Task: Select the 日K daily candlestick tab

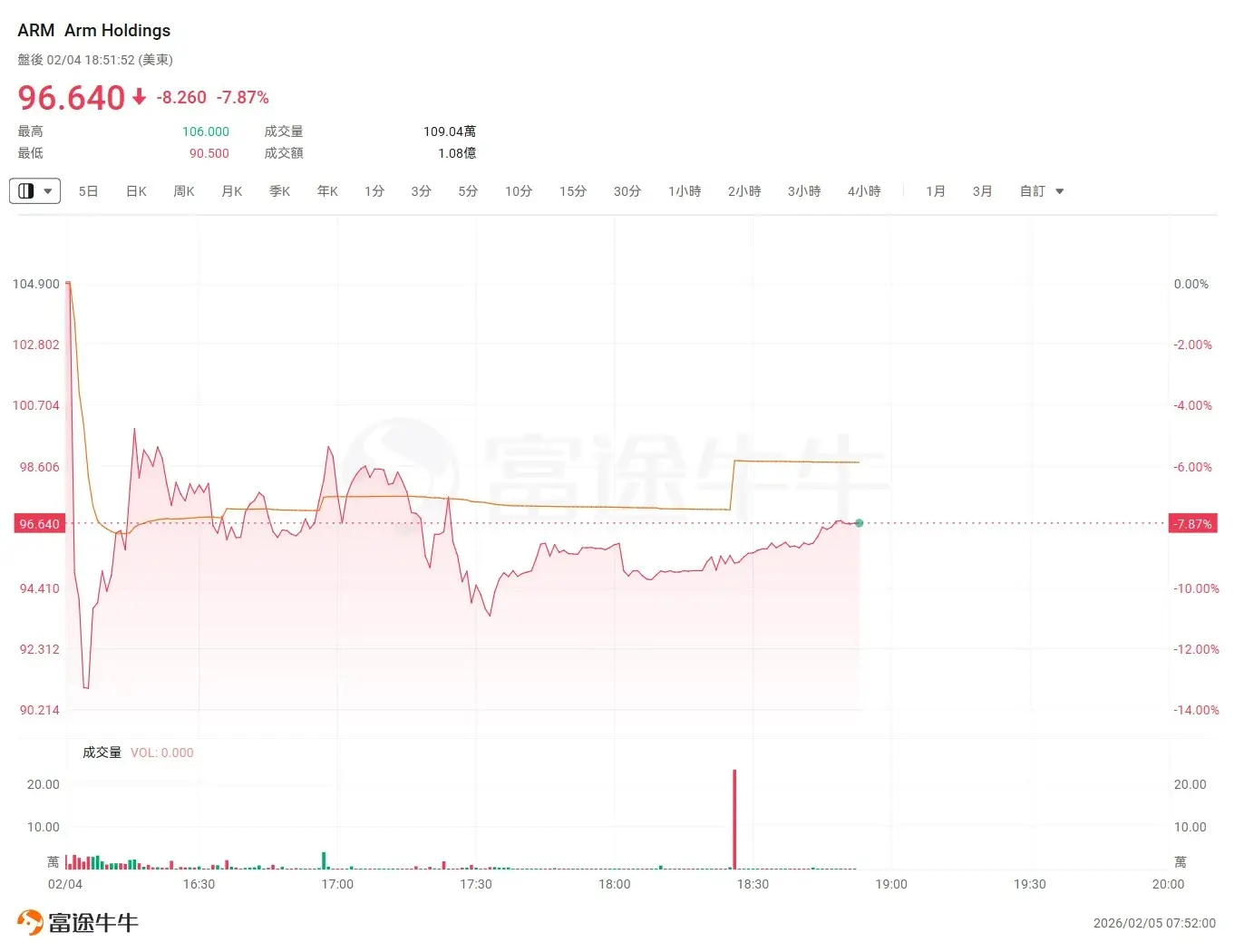Action: pyautogui.click(x=136, y=191)
